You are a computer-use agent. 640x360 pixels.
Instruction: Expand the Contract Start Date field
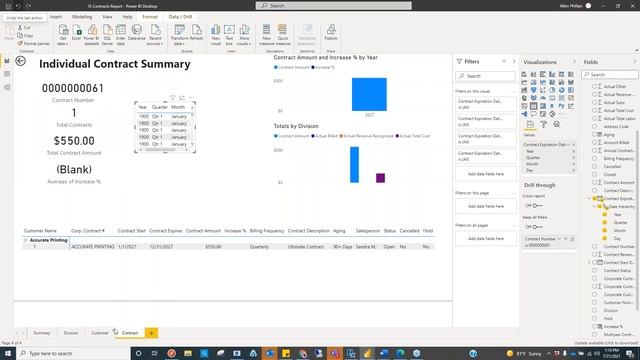tap(590, 262)
